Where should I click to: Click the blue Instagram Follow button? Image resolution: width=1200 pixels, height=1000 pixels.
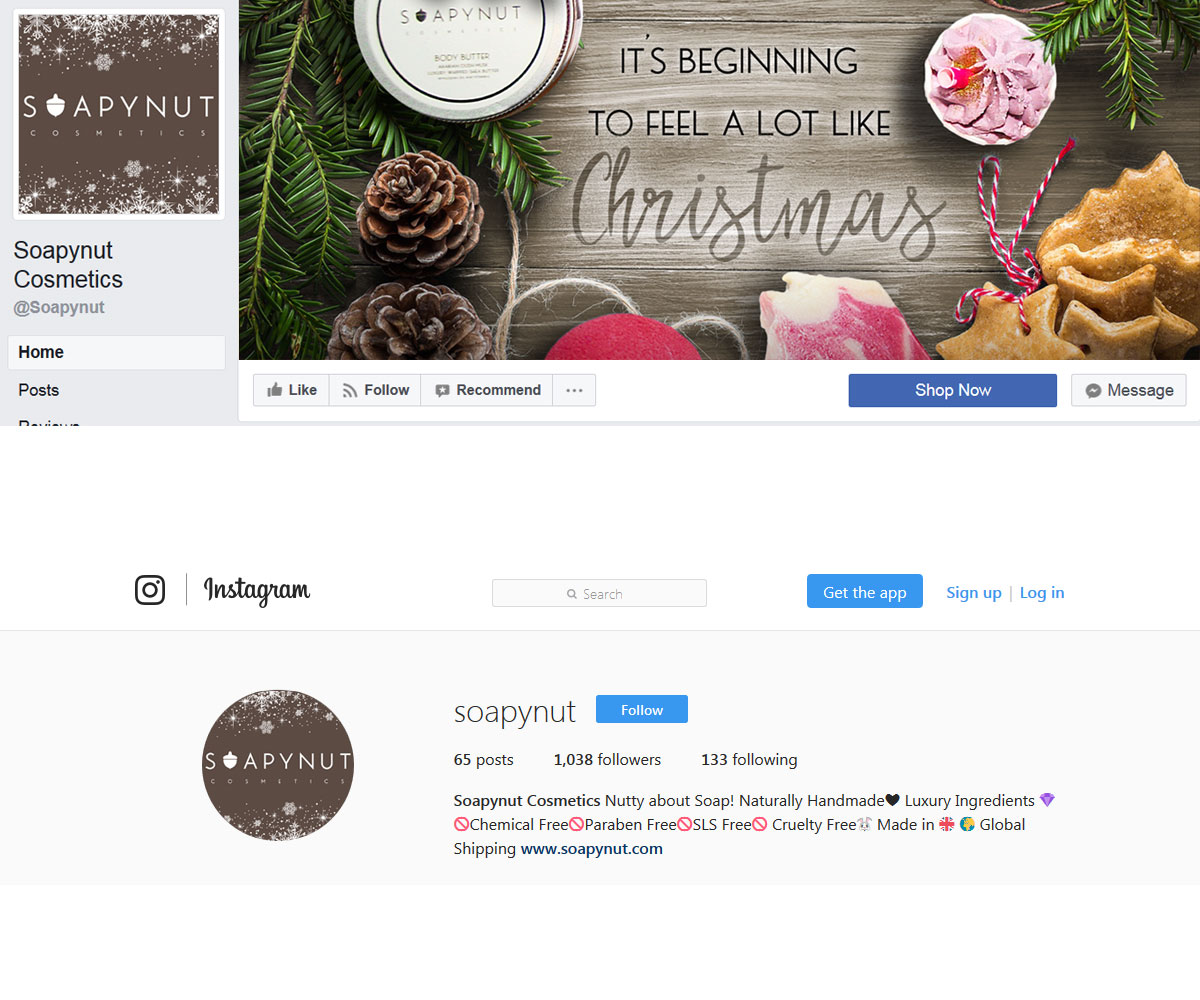pos(642,709)
